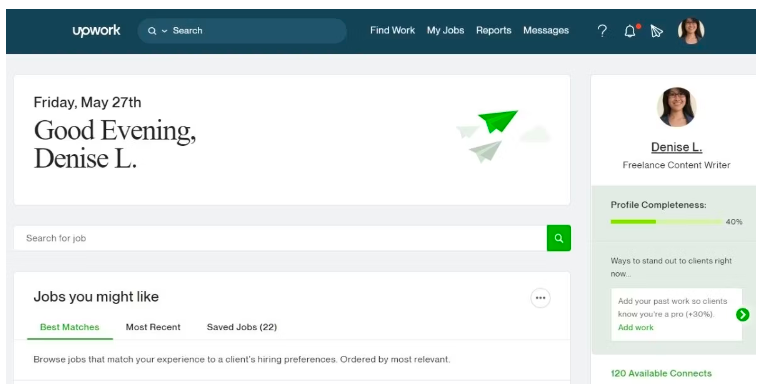Click the Freelance Content Writer title
773x390 pixels.
tap(676, 165)
